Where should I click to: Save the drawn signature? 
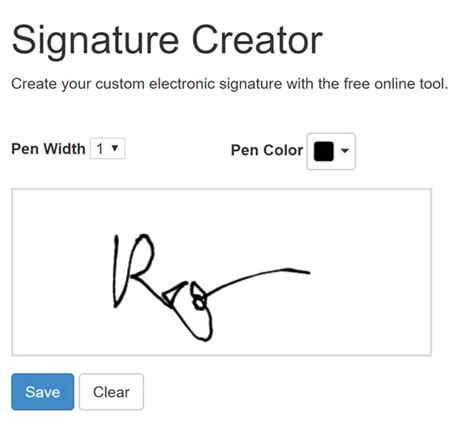[x=43, y=392]
